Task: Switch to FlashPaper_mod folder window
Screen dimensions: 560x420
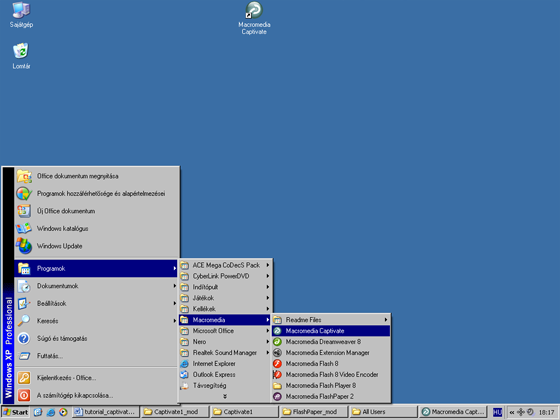Action: pos(314,412)
